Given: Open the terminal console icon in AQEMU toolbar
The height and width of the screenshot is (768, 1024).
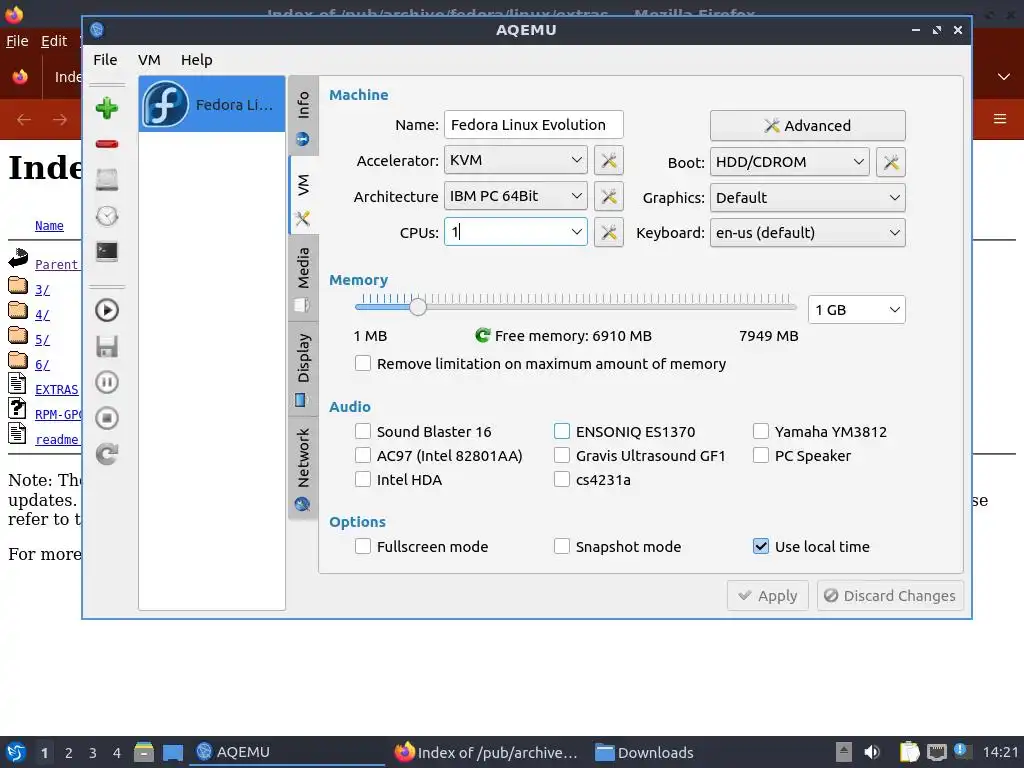Looking at the screenshot, I should pyautogui.click(x=106, y=251).
